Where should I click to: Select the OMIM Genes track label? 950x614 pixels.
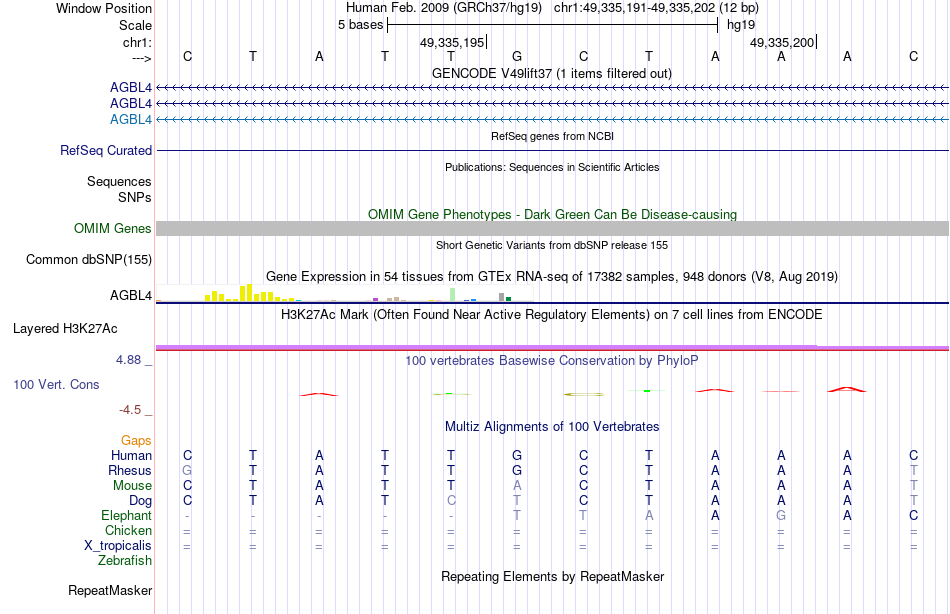coord(113,229)
